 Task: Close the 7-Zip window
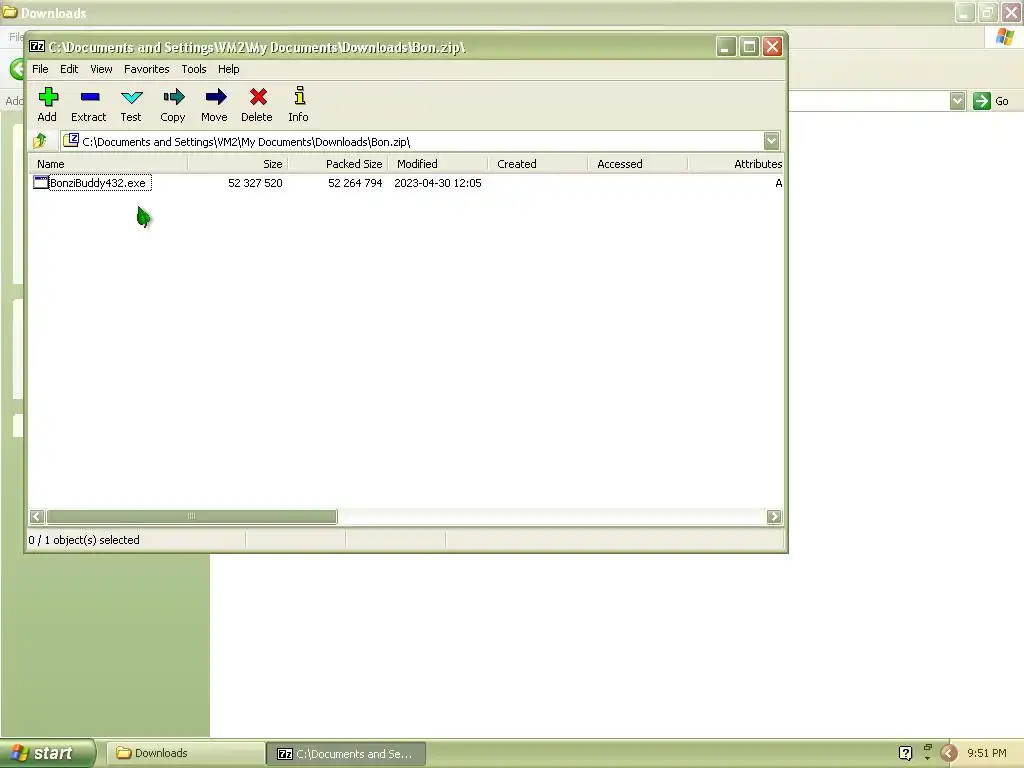(773, 46)
